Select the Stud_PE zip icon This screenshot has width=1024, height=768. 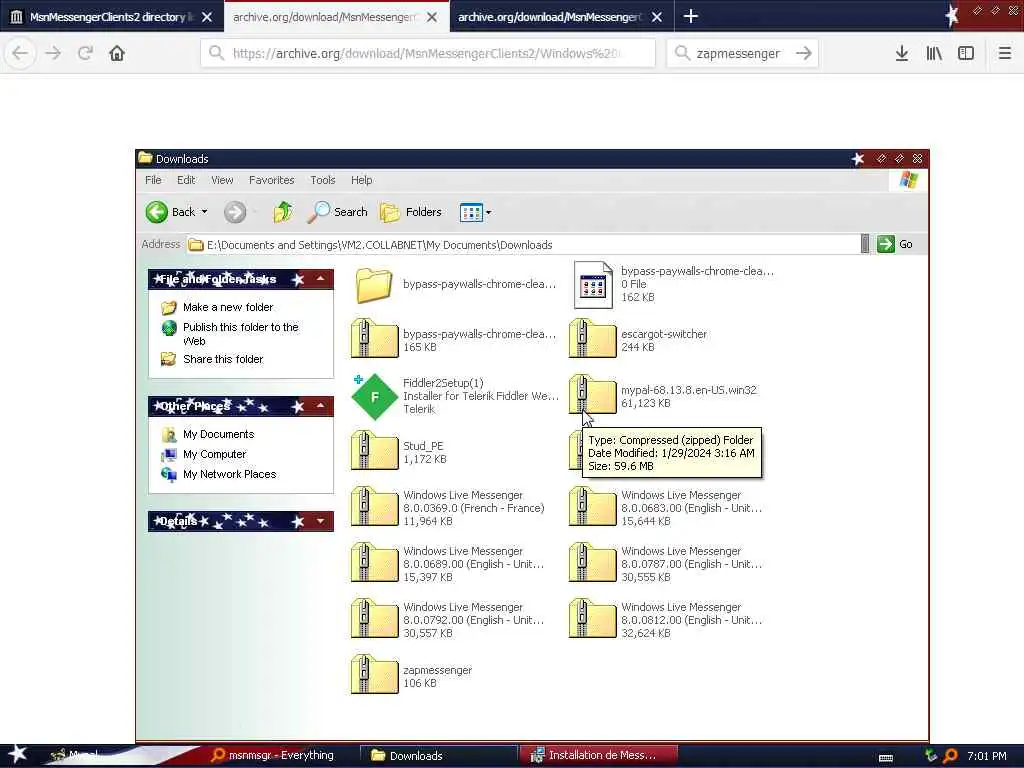(x=374, y=451)
